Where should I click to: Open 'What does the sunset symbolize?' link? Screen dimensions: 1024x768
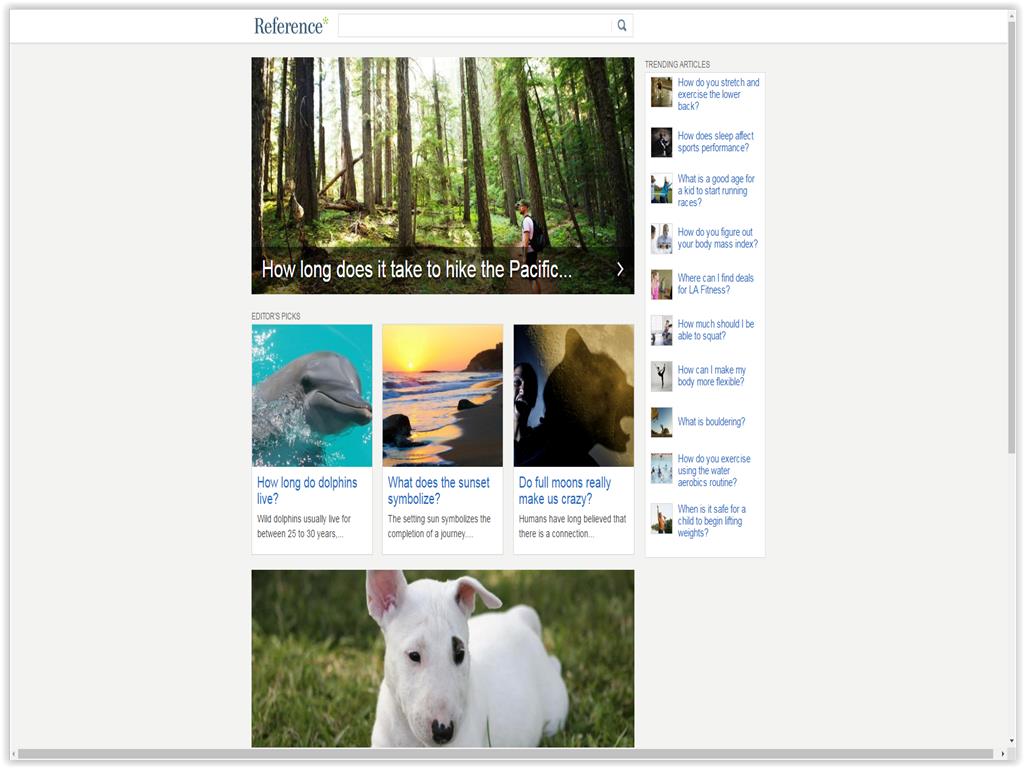coord(438,490)
